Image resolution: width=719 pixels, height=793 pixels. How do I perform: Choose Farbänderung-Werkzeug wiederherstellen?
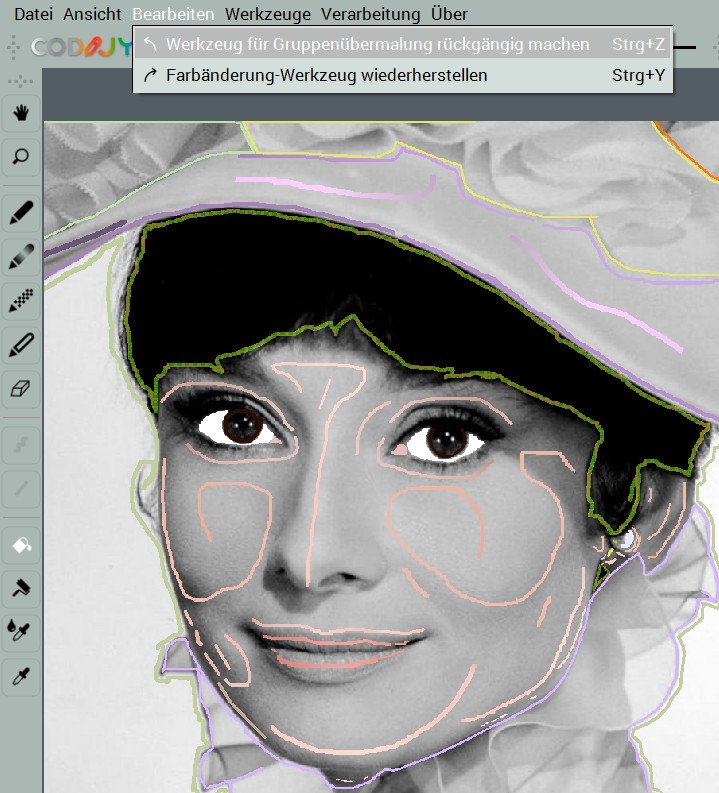[x=403, y=75]
